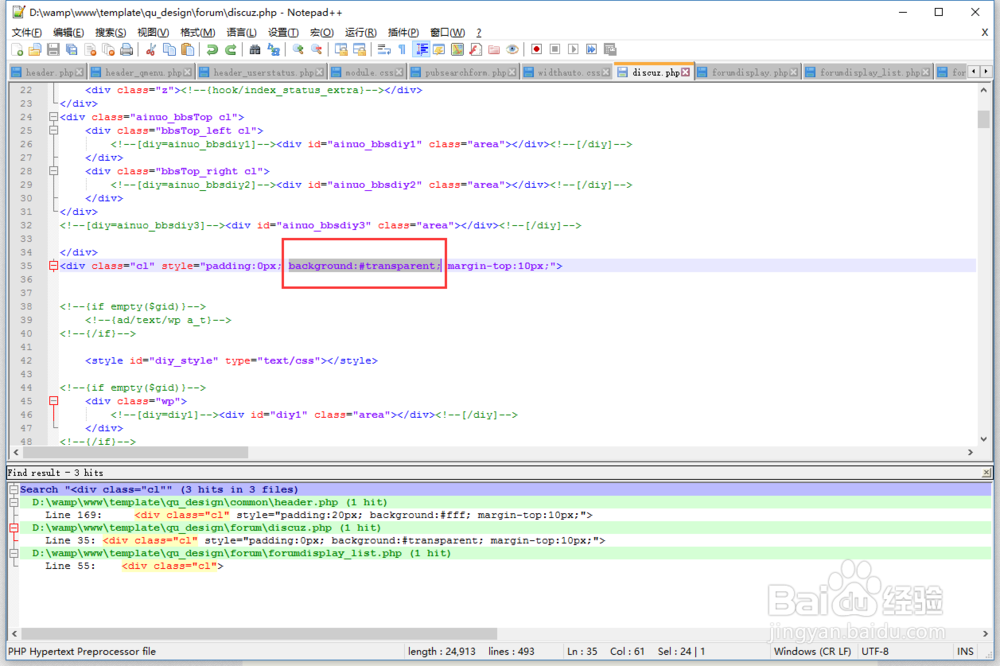Click the Redo green arrow icon
Image resolution: width=1000 pixels, height=666 pixels.
coord(231,50)
